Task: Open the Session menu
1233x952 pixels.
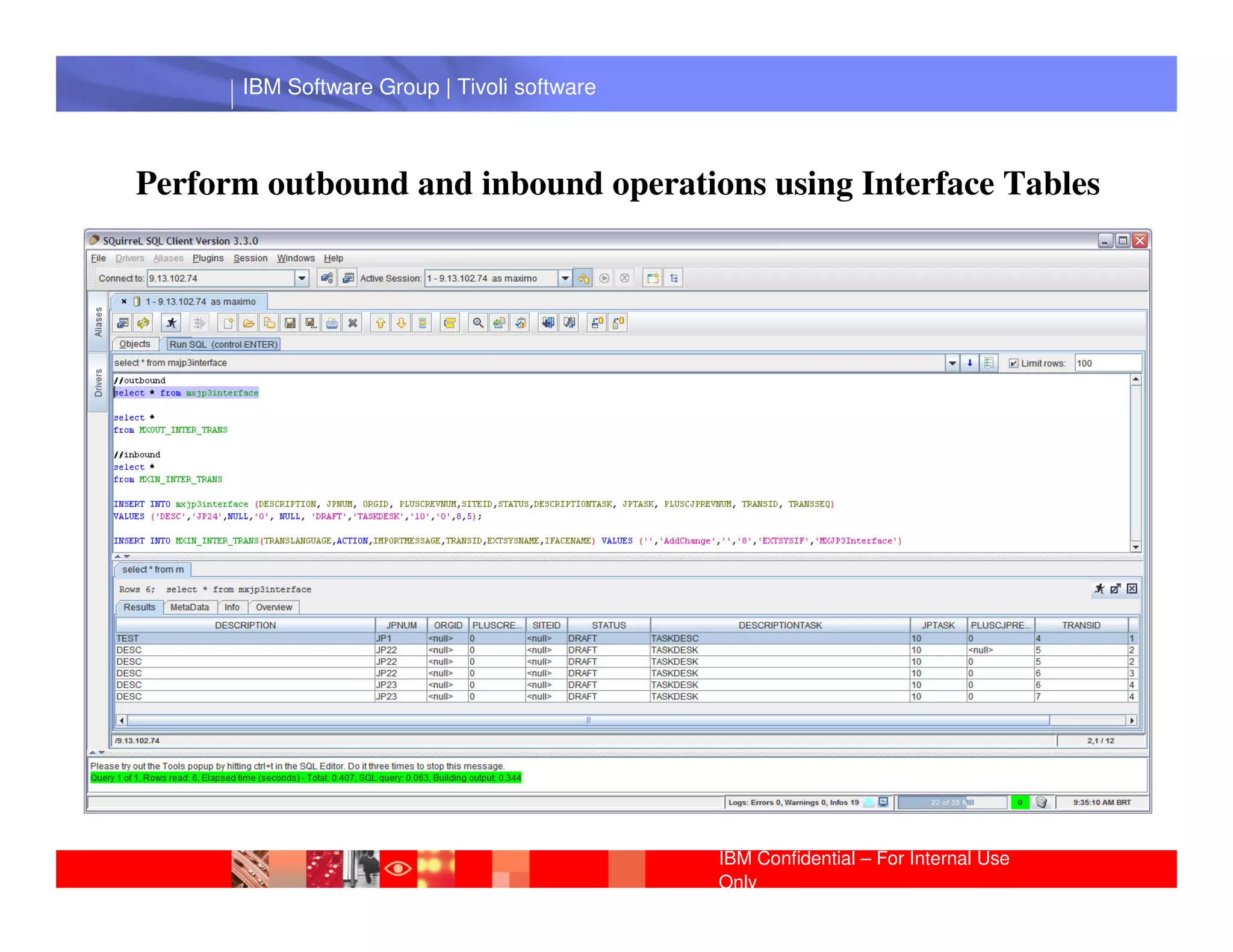Action: pos(250,258)
